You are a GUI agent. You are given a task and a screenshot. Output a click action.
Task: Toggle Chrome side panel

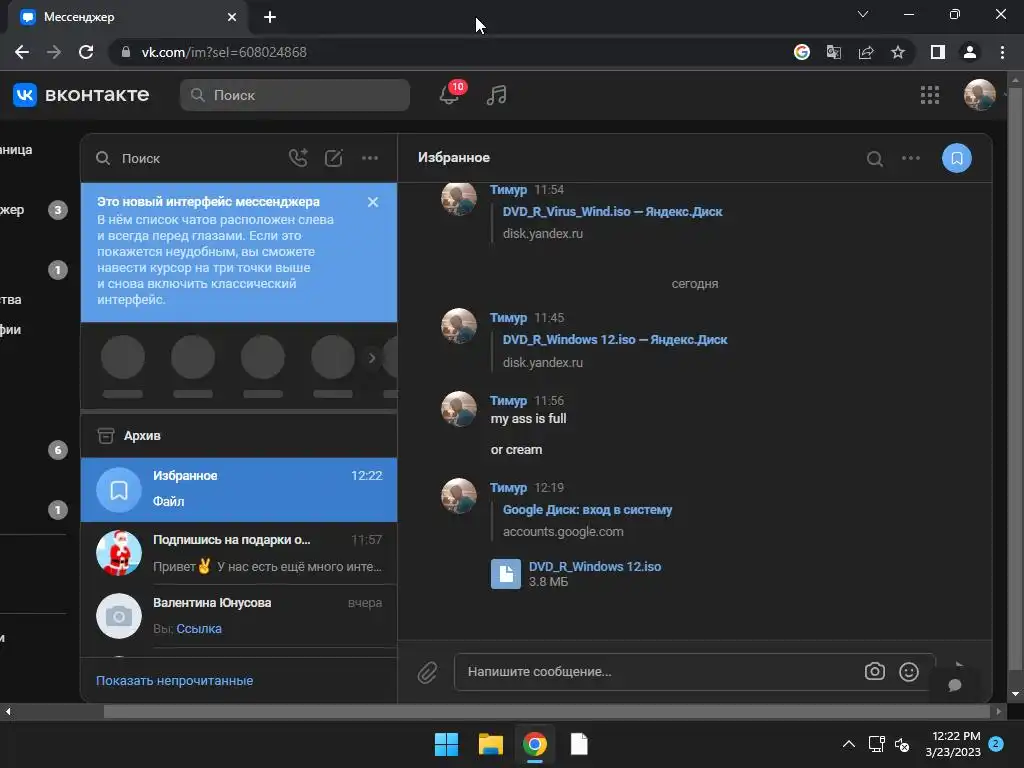pyautogui.click(x=938, y=52)
